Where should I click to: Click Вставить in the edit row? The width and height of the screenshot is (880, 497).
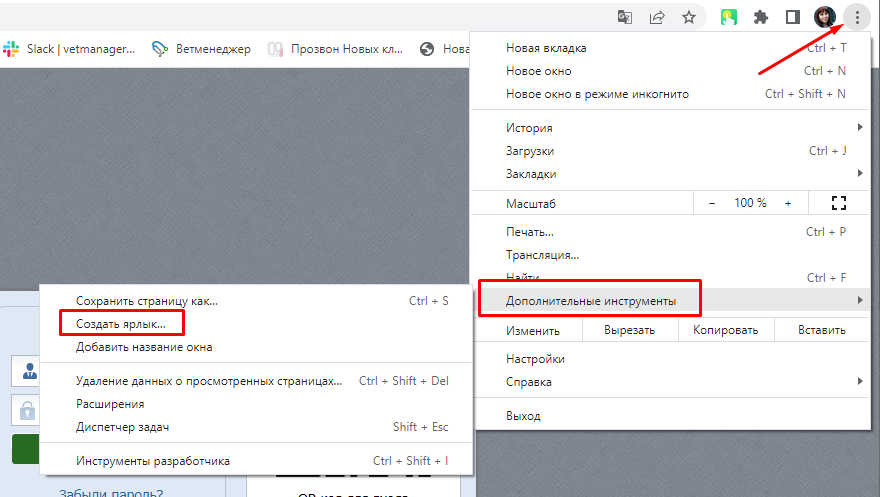822,330
